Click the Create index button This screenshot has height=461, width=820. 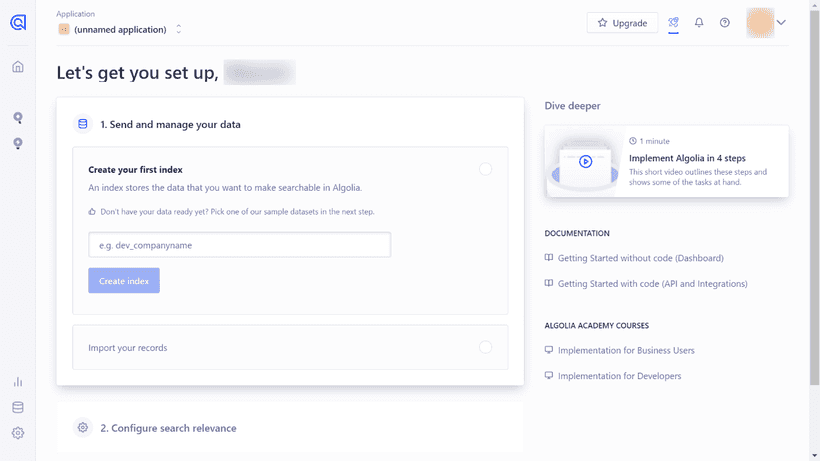tap(124, 281)
